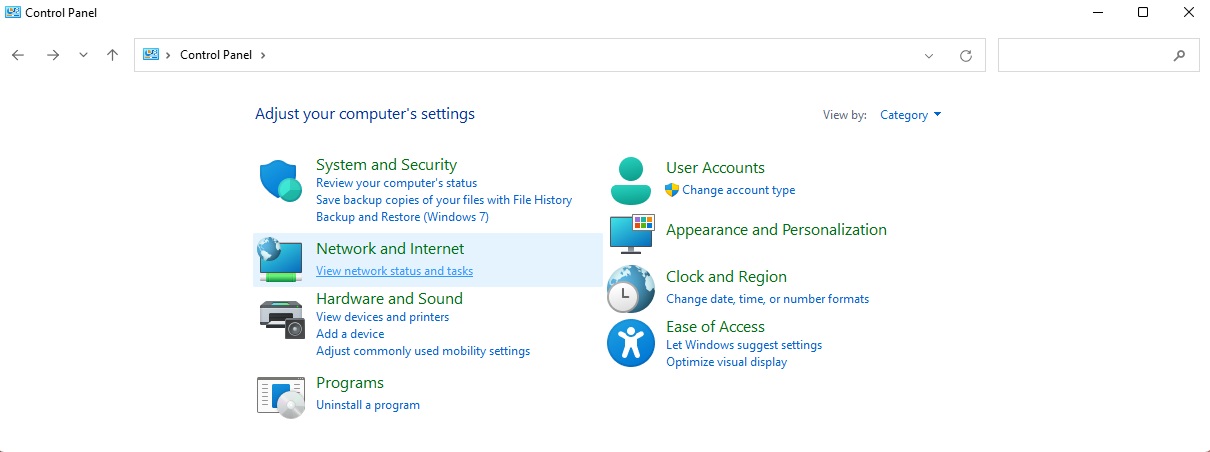Open Appearance and Personalization heading link

click(776, 230)
